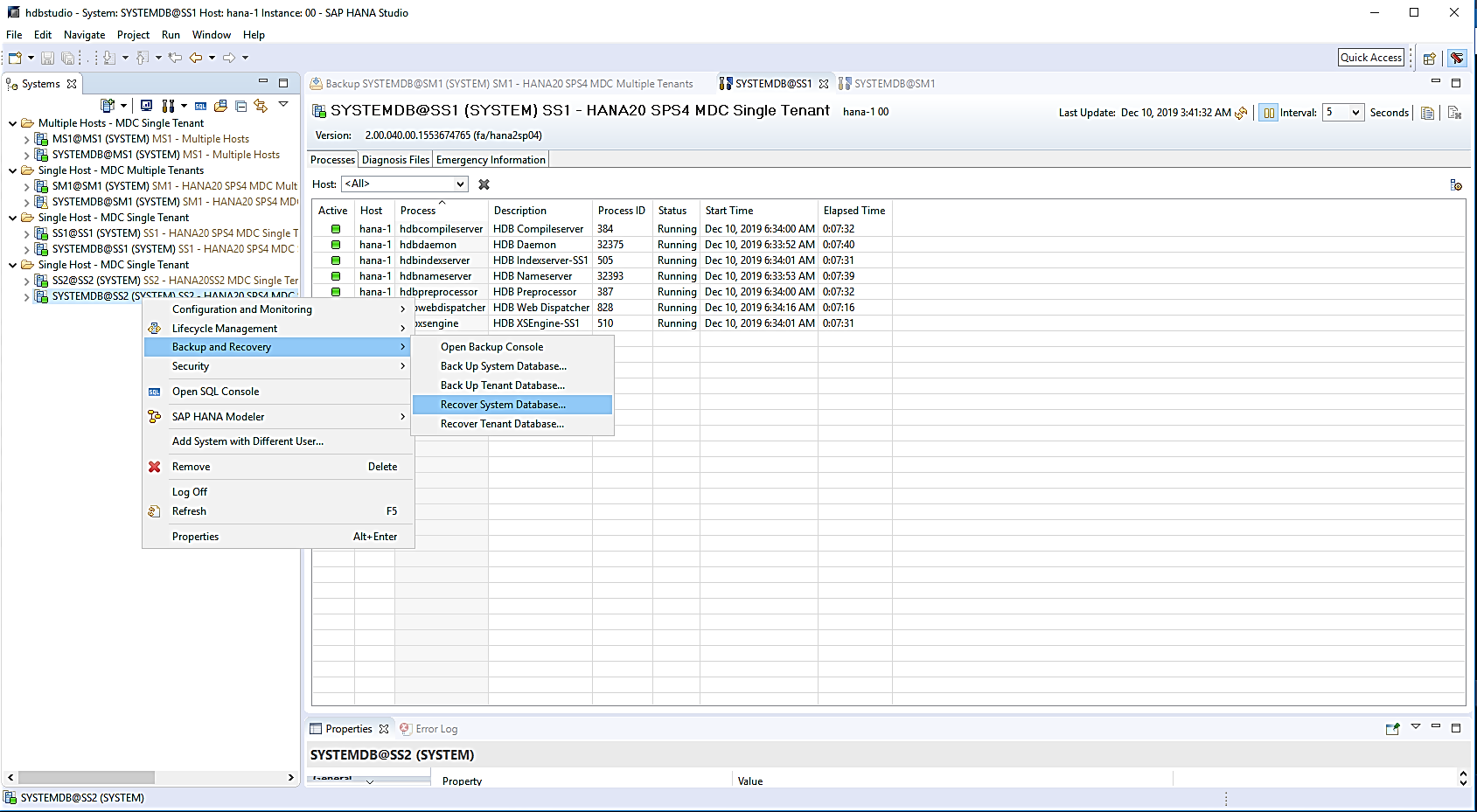
Task: Switch to the Diagnosis Files tab
Action: coord(395,160)
